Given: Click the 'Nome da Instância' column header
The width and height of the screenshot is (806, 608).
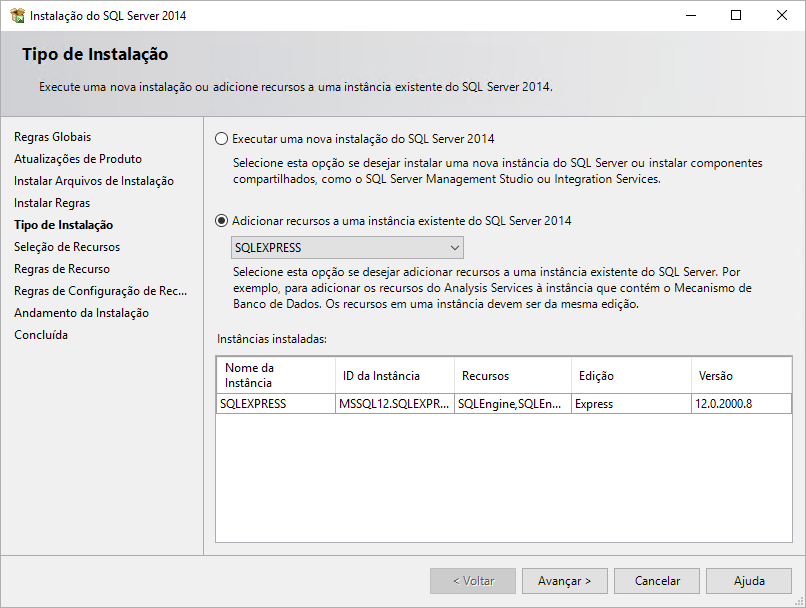Looking at the screenshot, I should 275,376.
